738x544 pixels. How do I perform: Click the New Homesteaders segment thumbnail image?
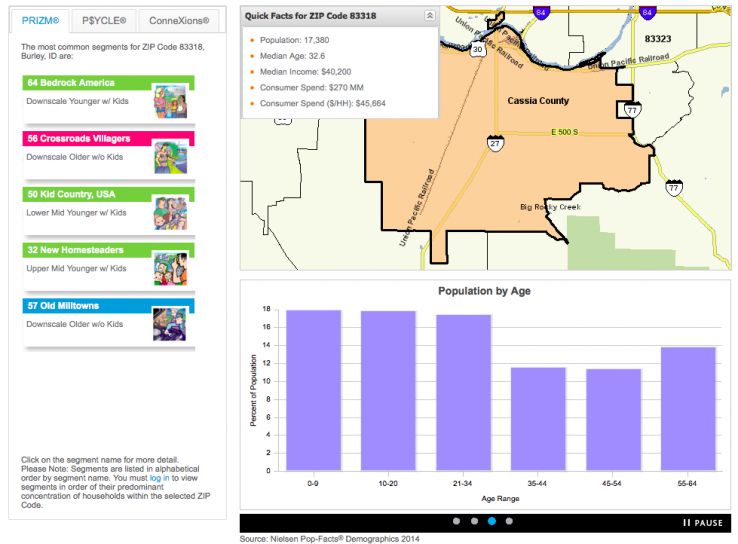pyautogui.click(x=169, y=268)
